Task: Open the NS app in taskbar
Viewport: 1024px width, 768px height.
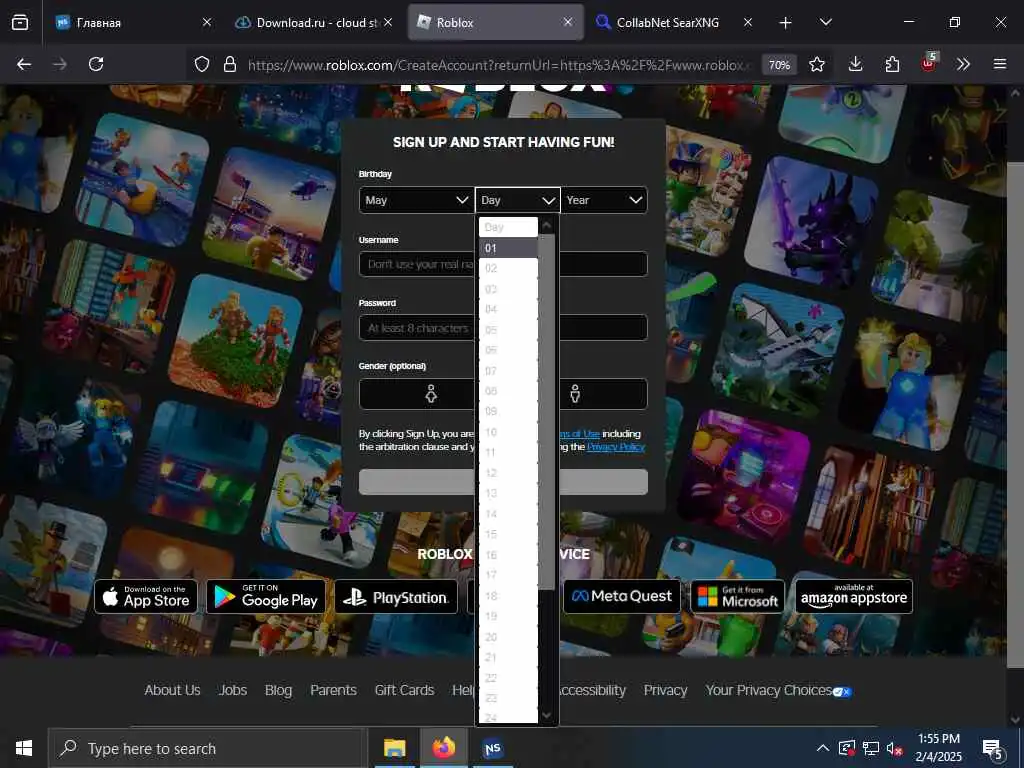Action: tap(492, 748)
